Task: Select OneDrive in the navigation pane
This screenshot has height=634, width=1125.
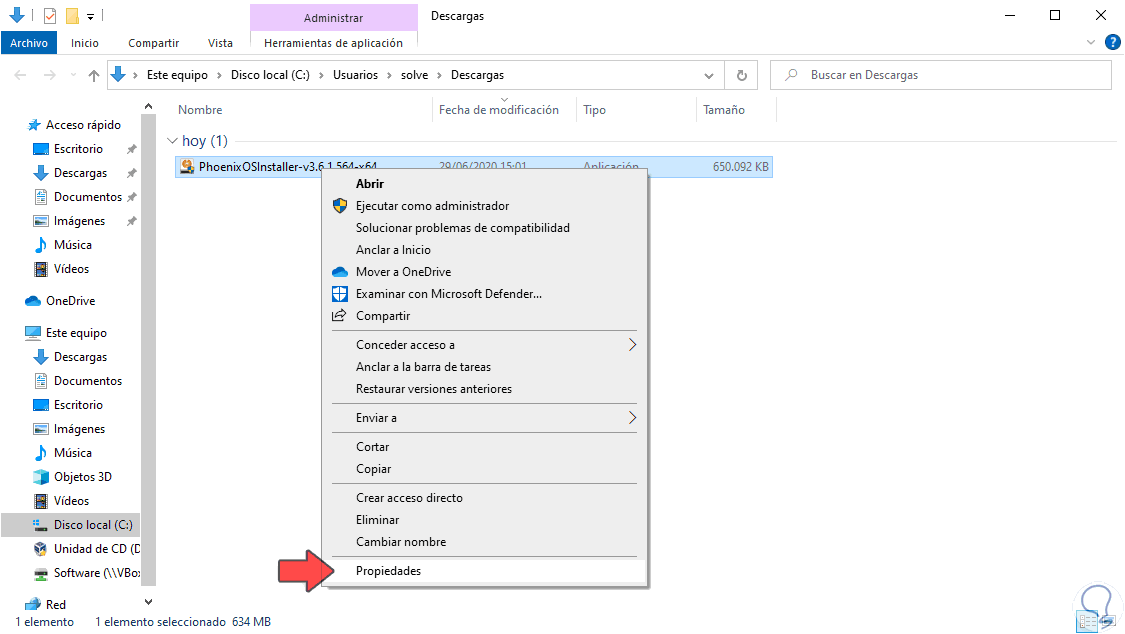Action: coord(70,301)
